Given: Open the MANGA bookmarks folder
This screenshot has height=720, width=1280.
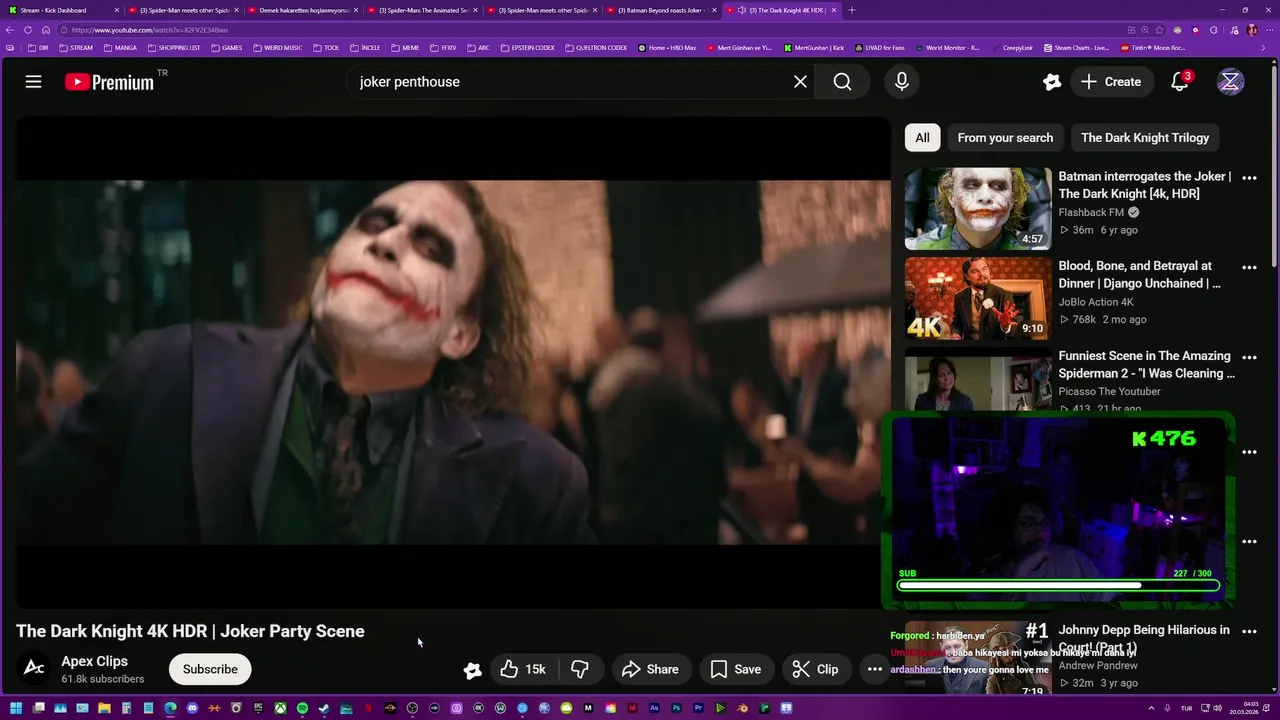Looking at the screenshot, I should tap(120, 48).
